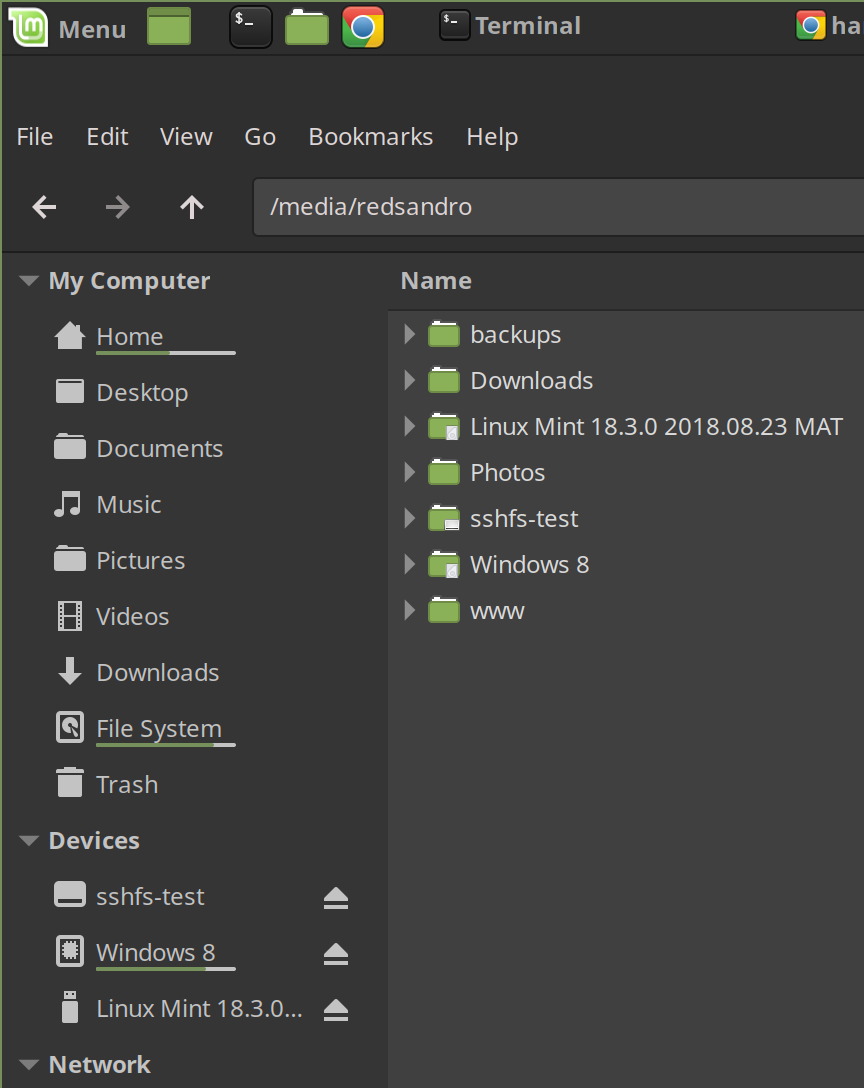Image resolution: width=864 pixels, height=1088 pixels.
Task: Expand the Network section
Action: pos(28,1064)
